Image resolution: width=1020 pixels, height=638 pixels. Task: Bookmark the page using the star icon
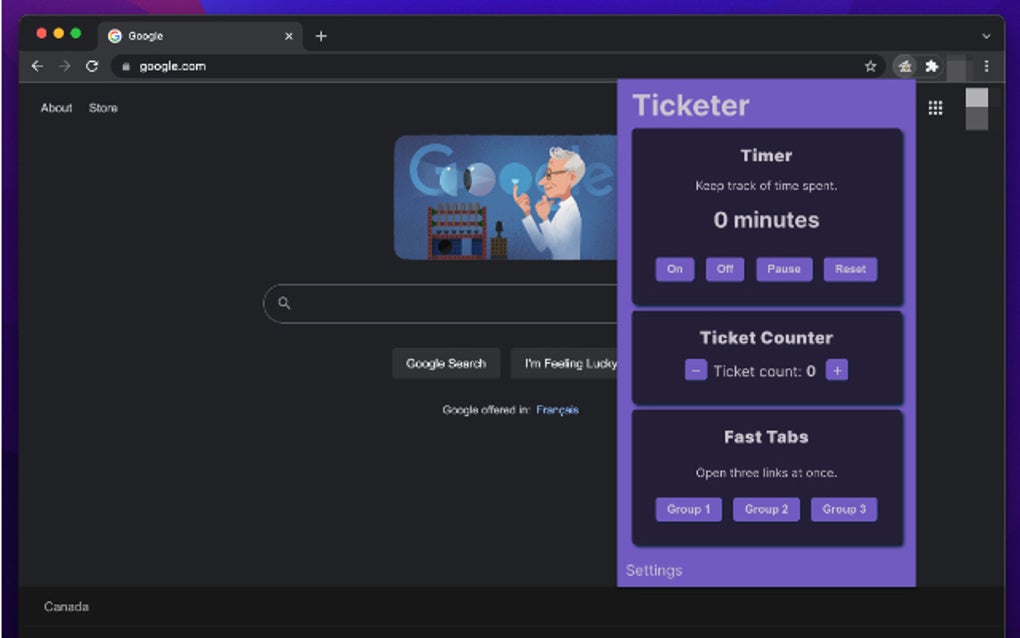tap(869, 66)
